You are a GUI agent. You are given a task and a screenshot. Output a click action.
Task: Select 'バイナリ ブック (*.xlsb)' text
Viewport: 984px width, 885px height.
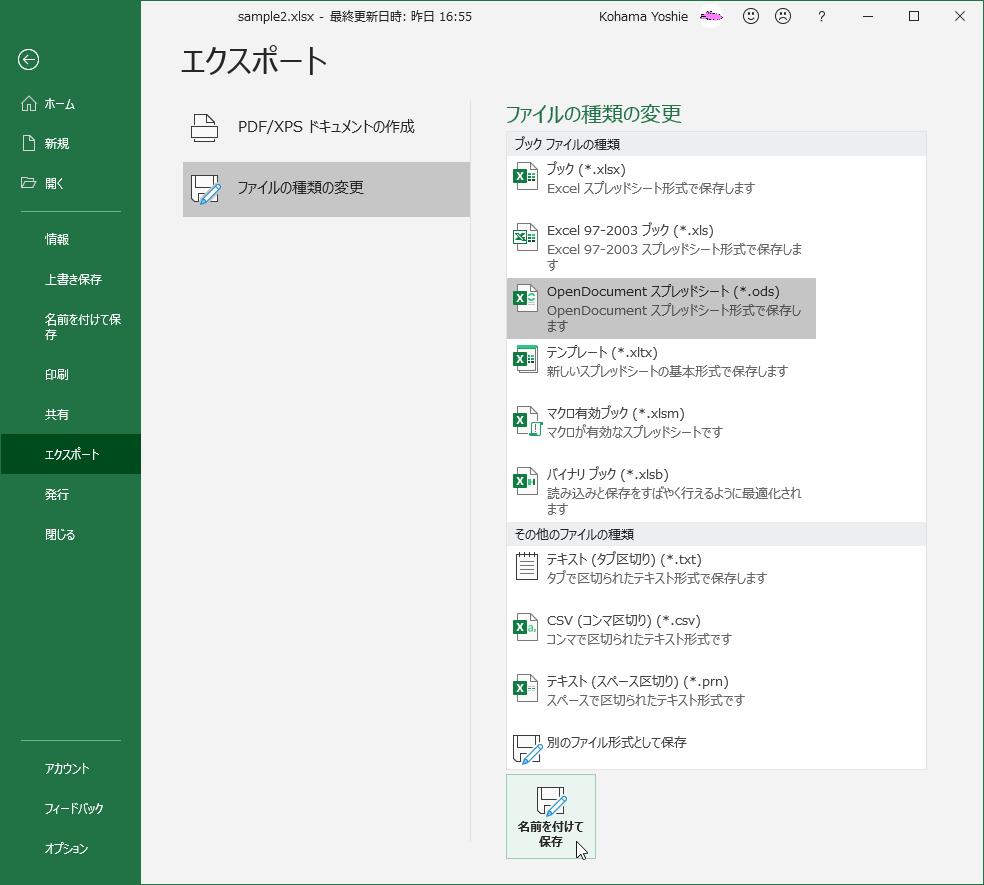tap(607, 475)
